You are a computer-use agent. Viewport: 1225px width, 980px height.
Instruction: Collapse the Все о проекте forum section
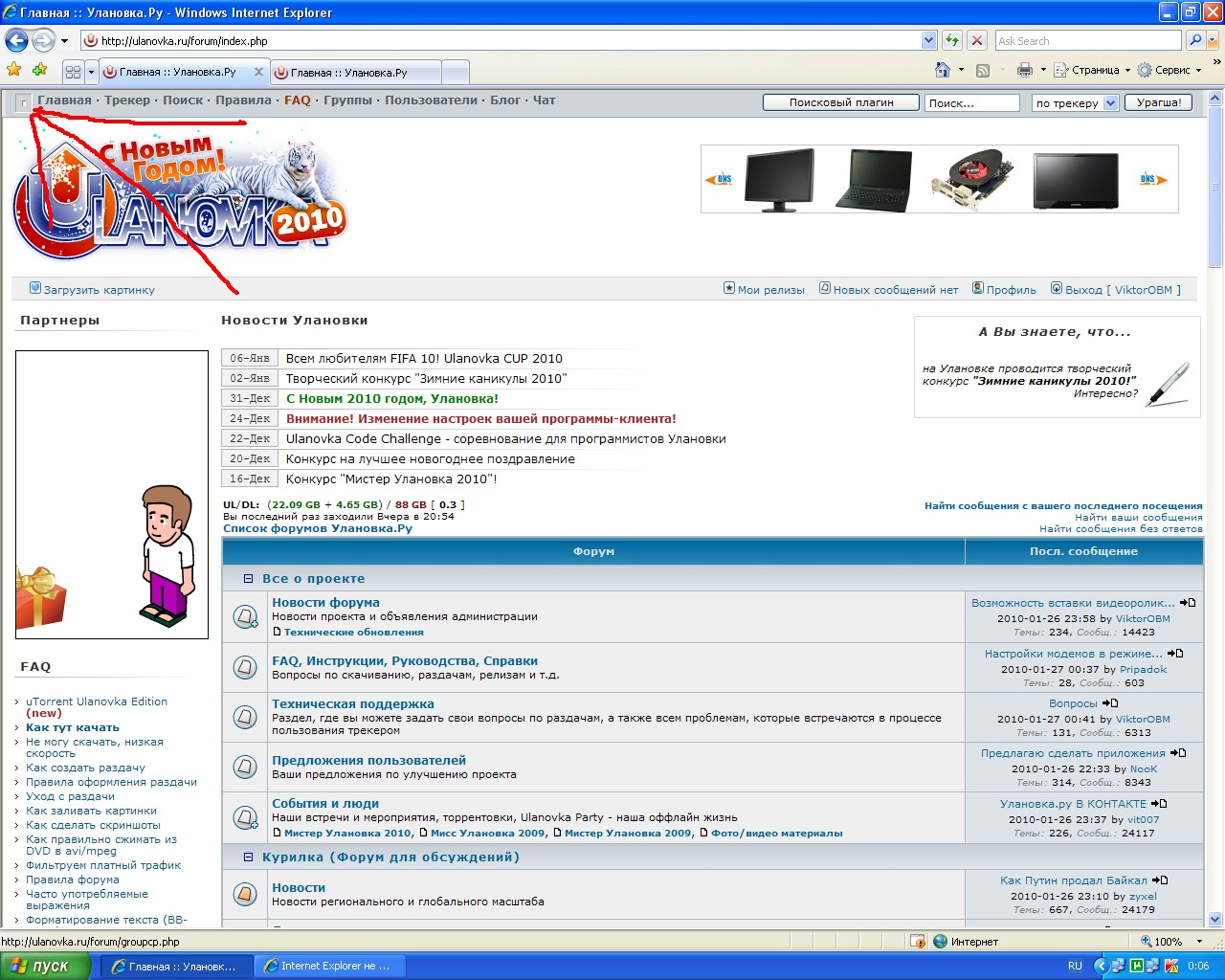pos(247,578)
